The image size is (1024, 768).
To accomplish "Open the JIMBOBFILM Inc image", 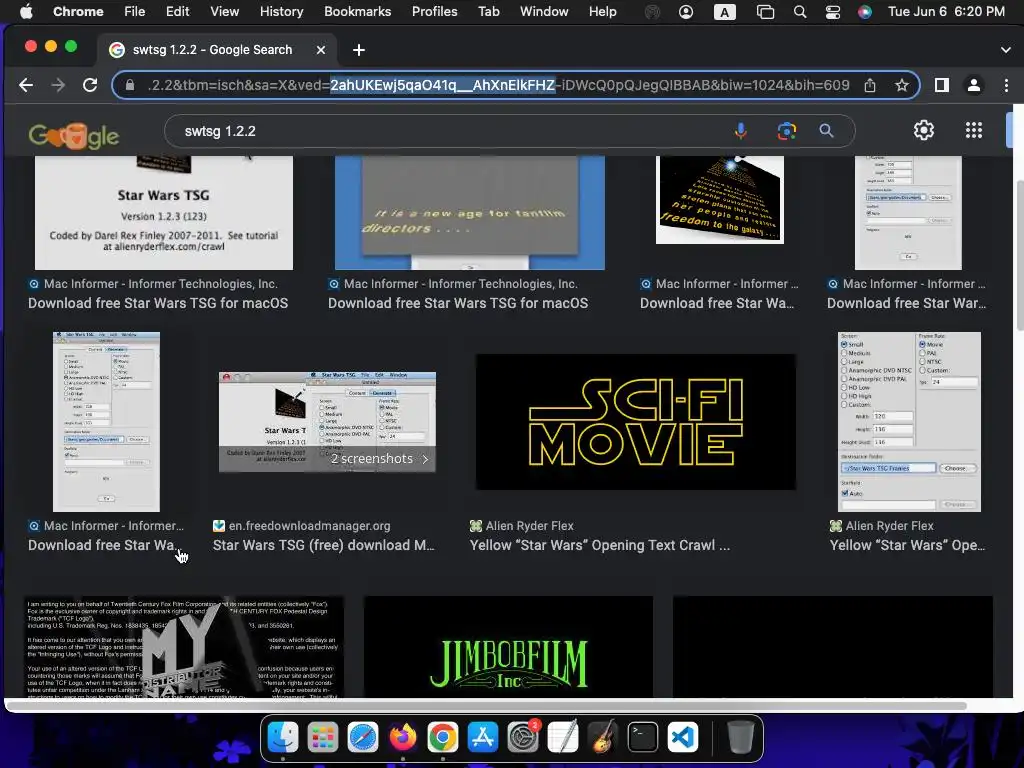I will tap(508, 647).
